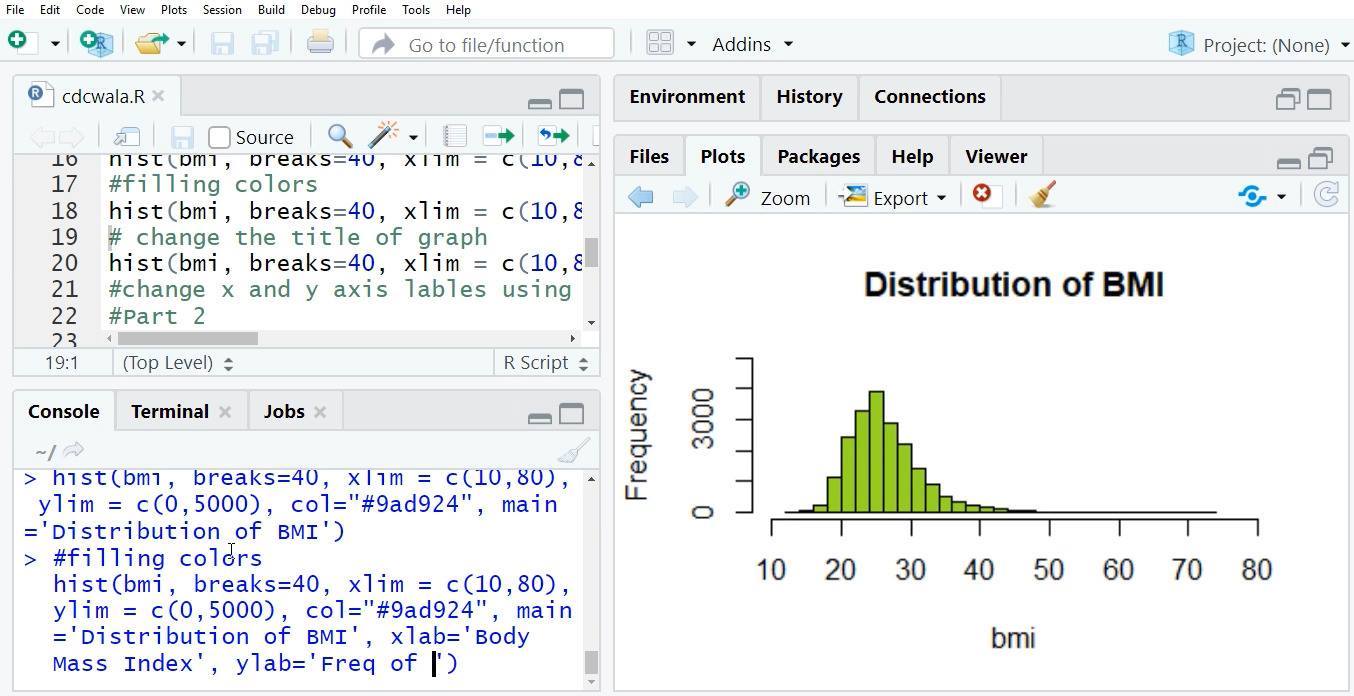Open the Tools menu
The height and width of the screenshot is (696, 1354).
click(416, 9)
